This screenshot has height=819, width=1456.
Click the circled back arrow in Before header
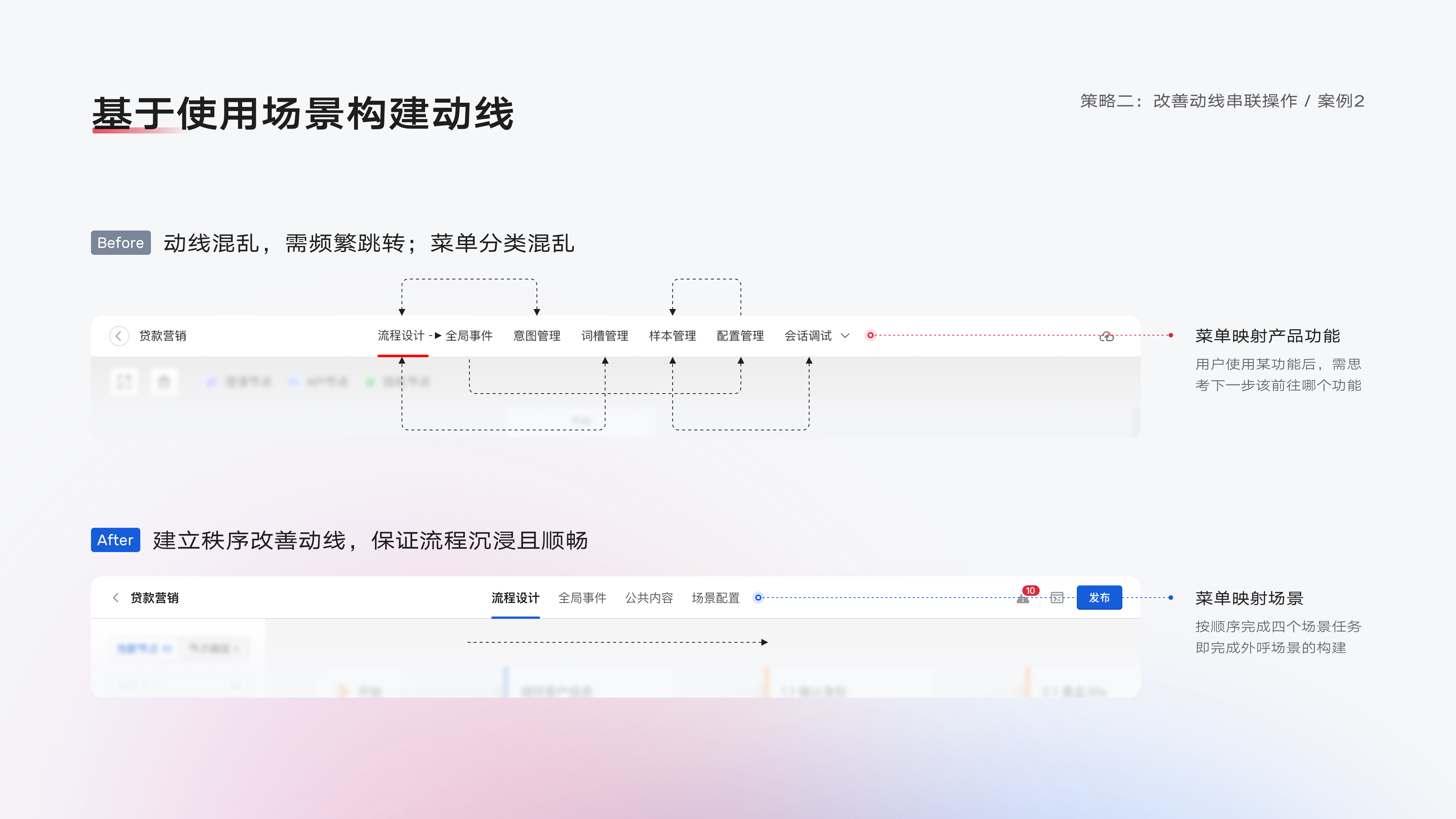[x=119, y=336]
